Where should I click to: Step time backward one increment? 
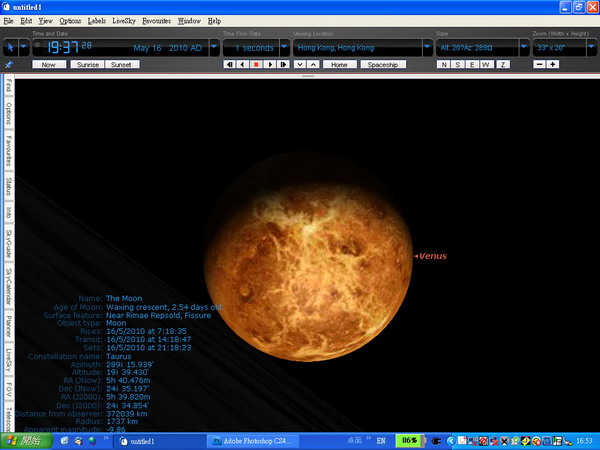coord(230,64)
